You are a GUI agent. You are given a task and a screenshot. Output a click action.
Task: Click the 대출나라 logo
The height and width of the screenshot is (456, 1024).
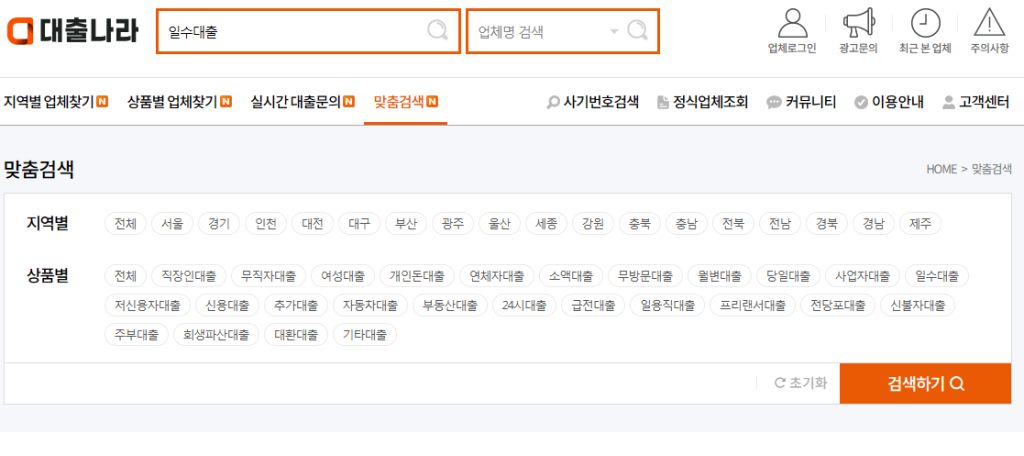tap(72, 31)
